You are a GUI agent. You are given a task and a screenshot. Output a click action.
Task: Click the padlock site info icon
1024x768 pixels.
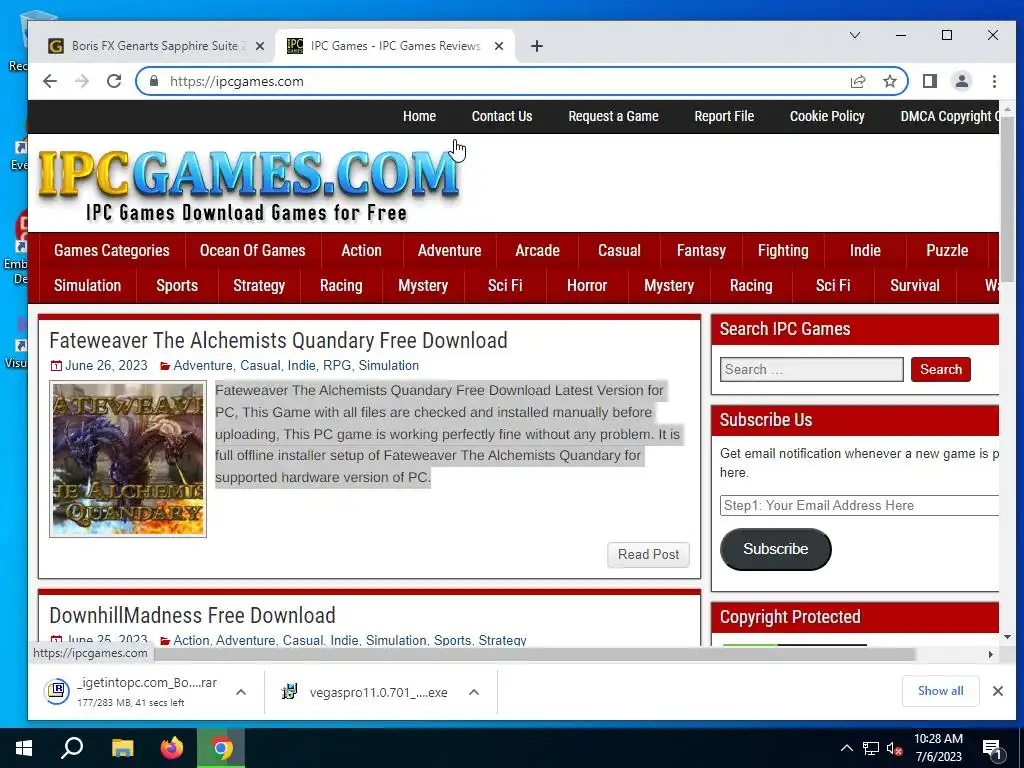154,81
